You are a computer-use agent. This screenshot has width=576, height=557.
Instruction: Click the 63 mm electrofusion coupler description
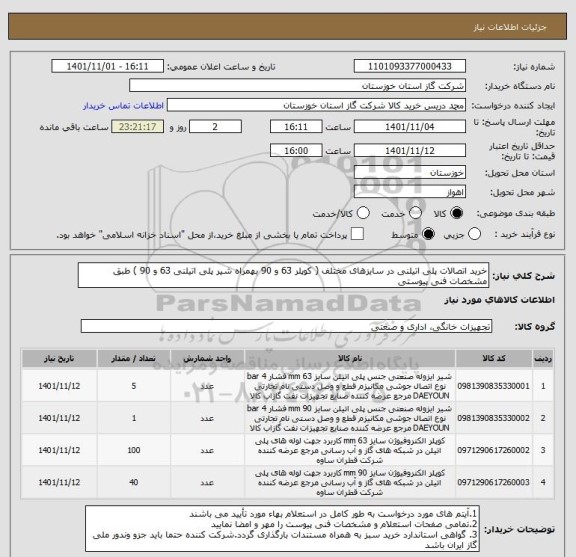click(350, 450)
